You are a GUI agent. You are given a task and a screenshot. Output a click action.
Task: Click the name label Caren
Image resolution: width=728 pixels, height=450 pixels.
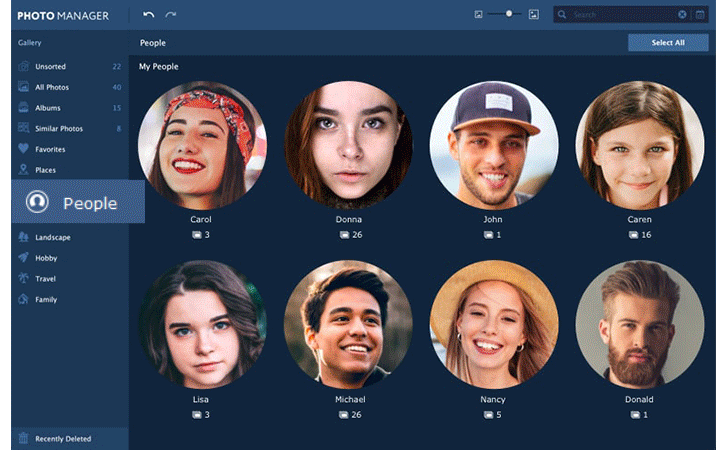tap(639, 219)
